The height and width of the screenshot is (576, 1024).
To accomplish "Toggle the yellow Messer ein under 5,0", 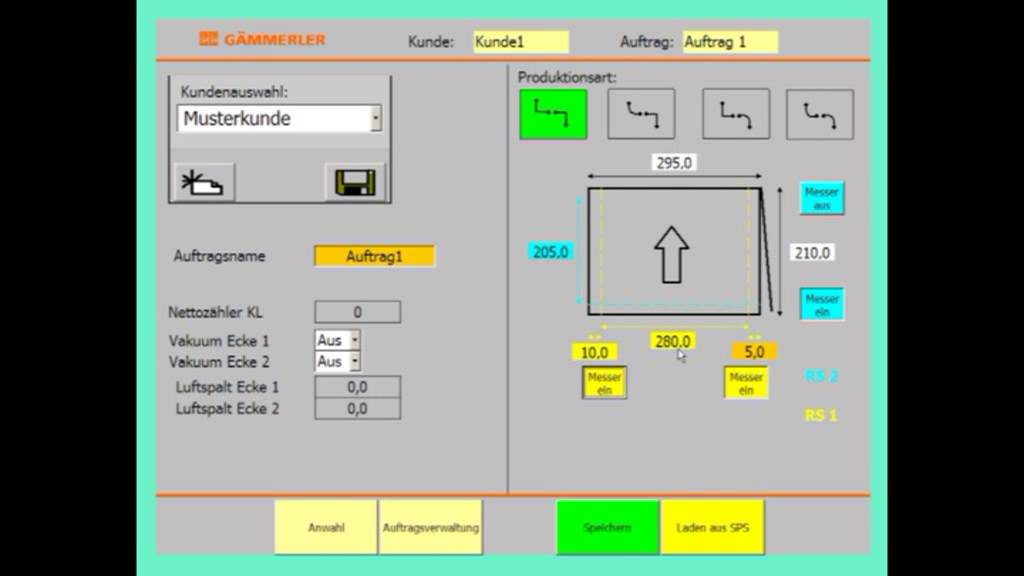I will [746, 383].
